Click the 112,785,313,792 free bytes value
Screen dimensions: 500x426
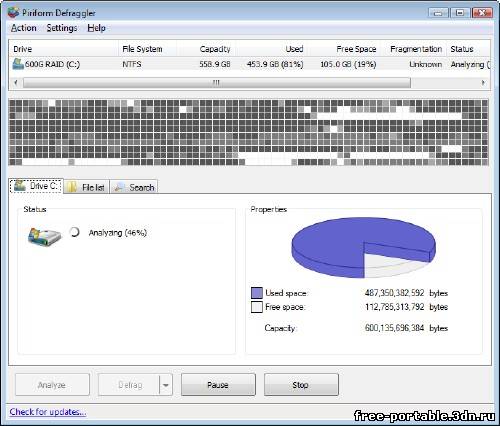click(394, 307)
